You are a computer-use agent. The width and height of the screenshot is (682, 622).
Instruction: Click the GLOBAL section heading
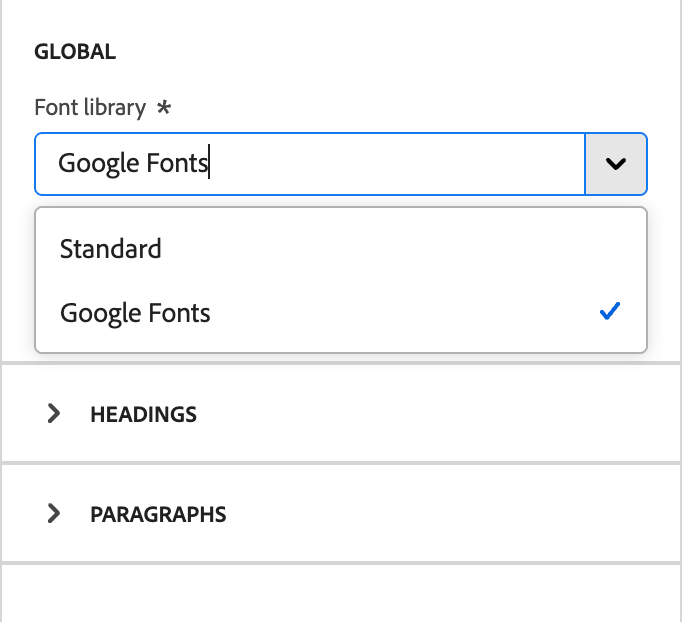[75, 52]
